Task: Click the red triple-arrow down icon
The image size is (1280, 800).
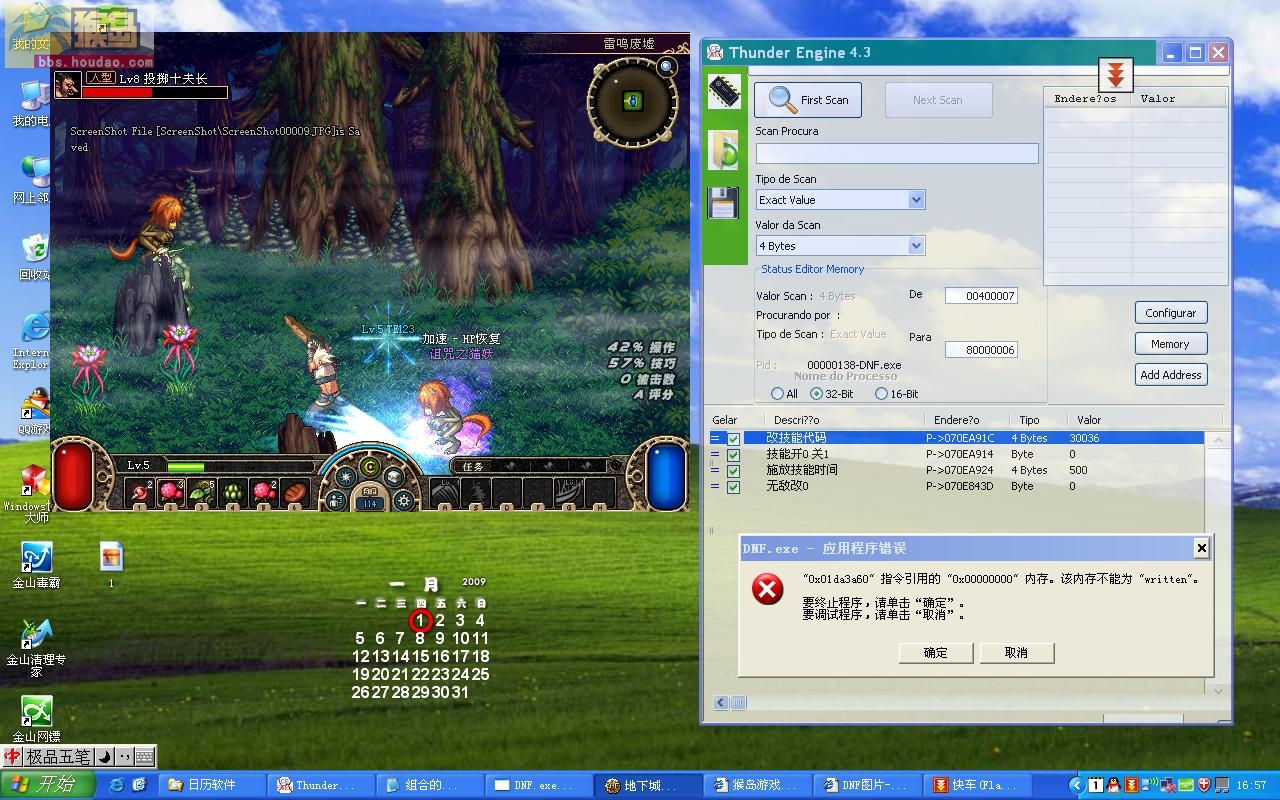Action: [1116, 74]
